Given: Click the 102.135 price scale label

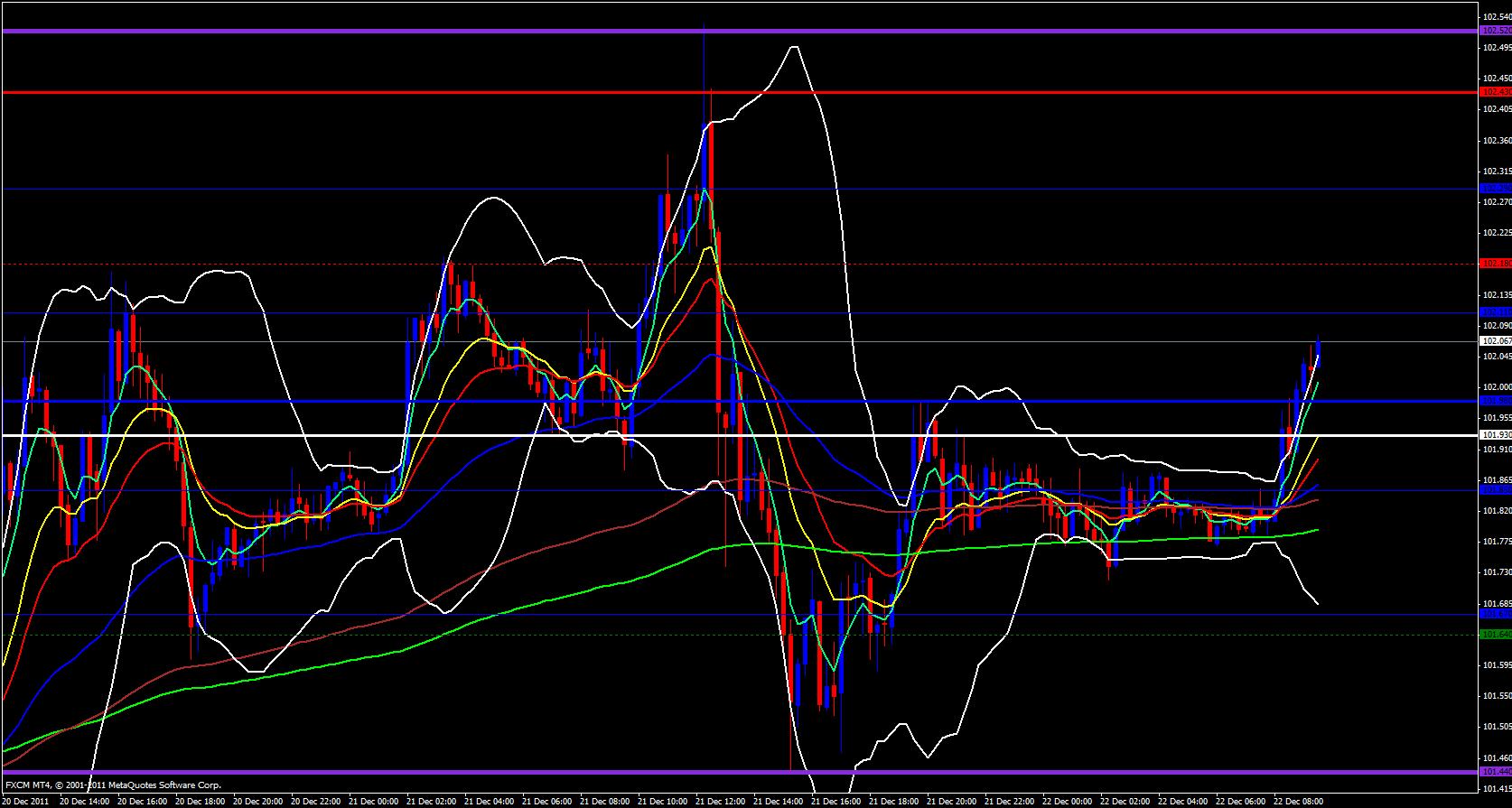Looking at the screenshot, I should point(1497,295).
